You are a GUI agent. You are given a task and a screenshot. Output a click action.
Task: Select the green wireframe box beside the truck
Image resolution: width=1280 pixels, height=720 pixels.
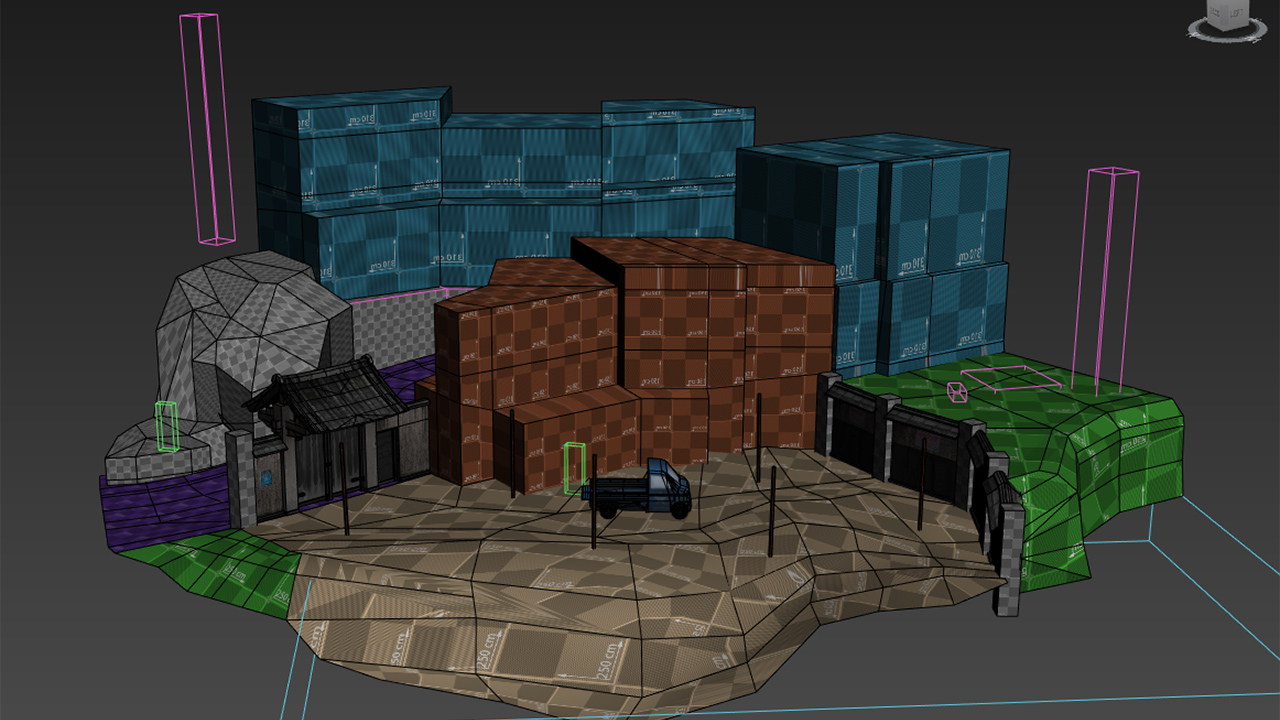574,468
